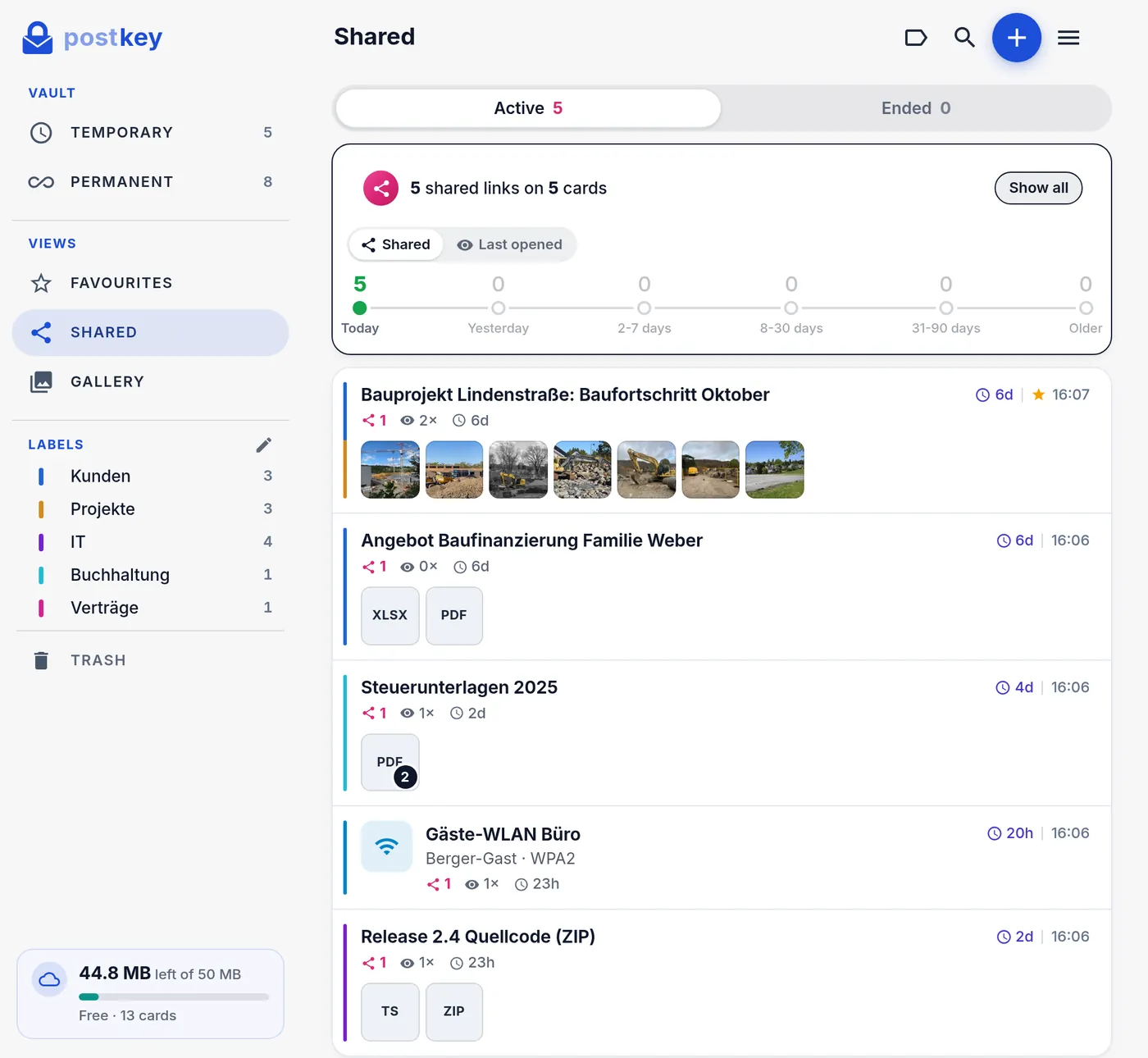Screen dimensions: 1148x1058
Task: Select the Yesterday timeline point
Action: click(x=498, y=308)
